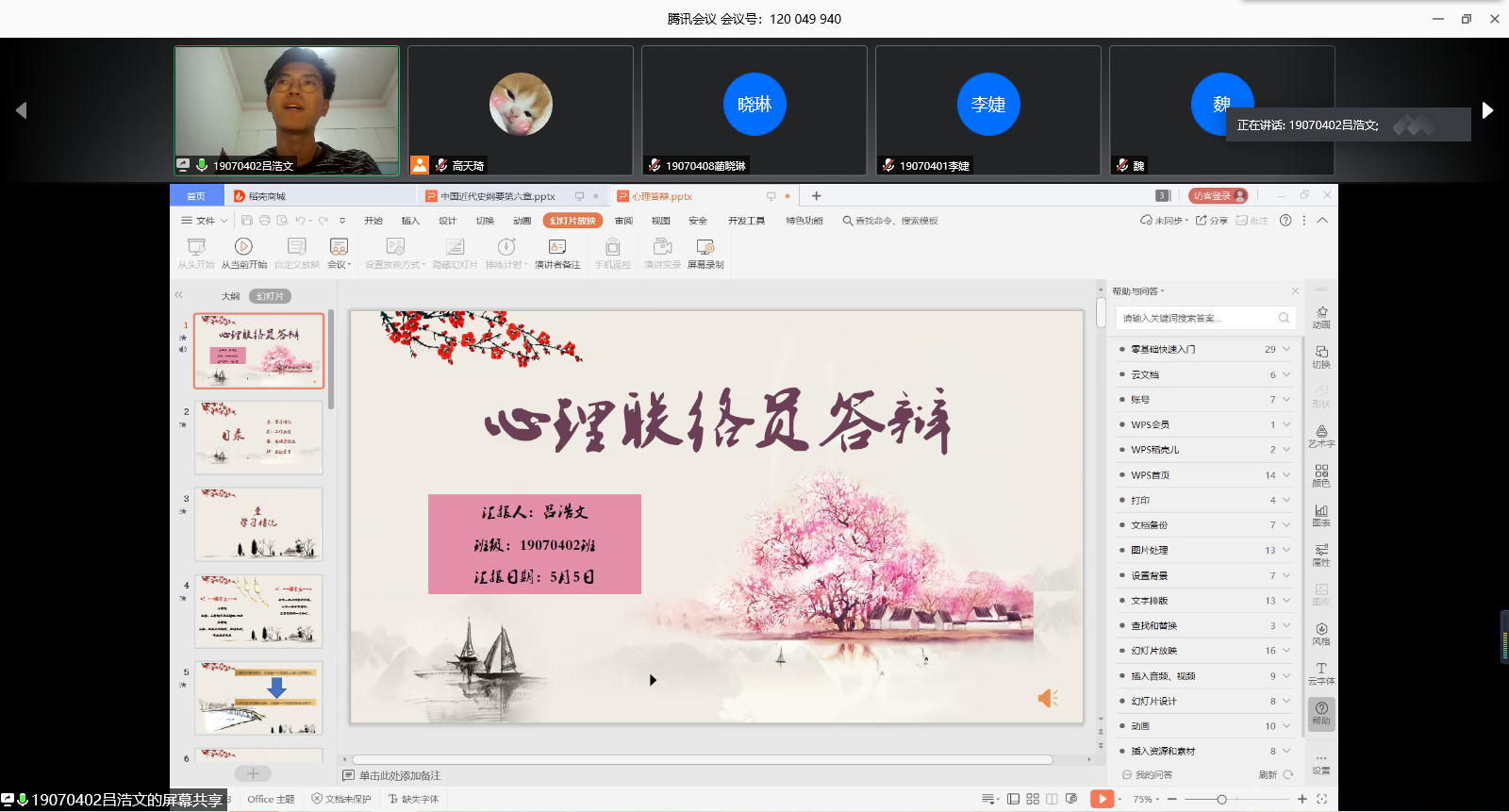Start slideshow from current slide (从当前开始)

243,252
